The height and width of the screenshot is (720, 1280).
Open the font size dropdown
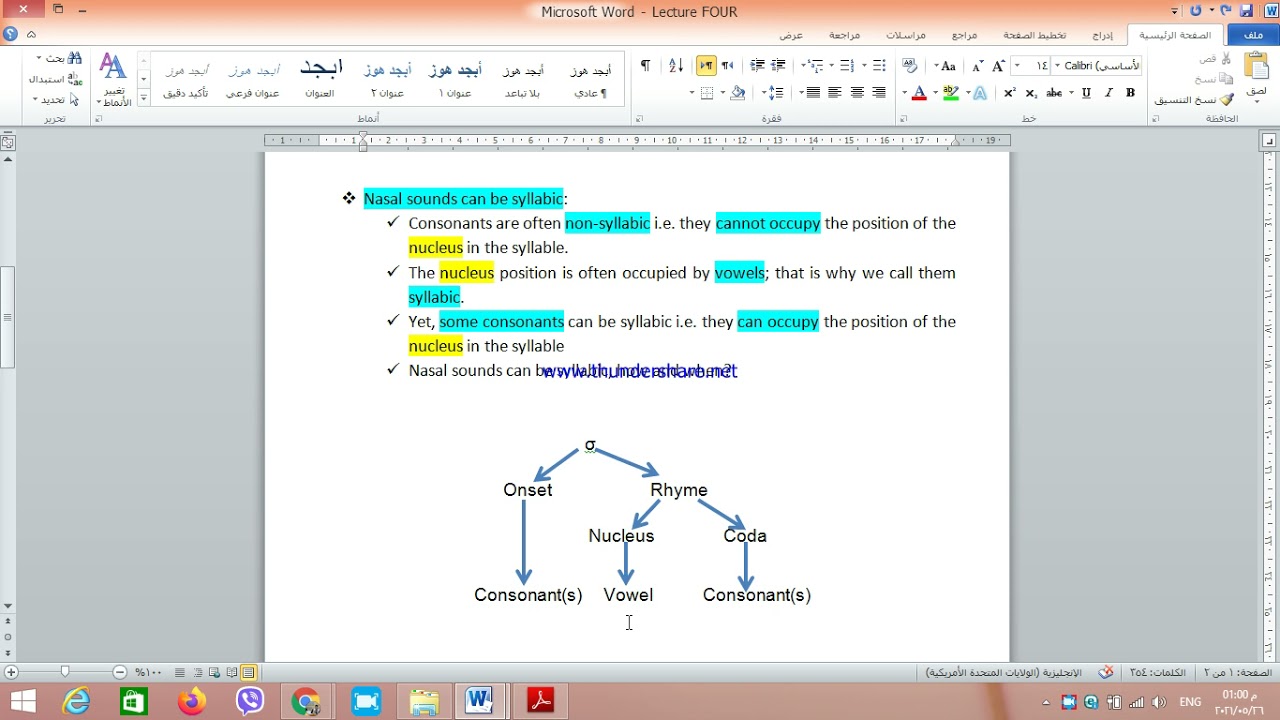1016,66
